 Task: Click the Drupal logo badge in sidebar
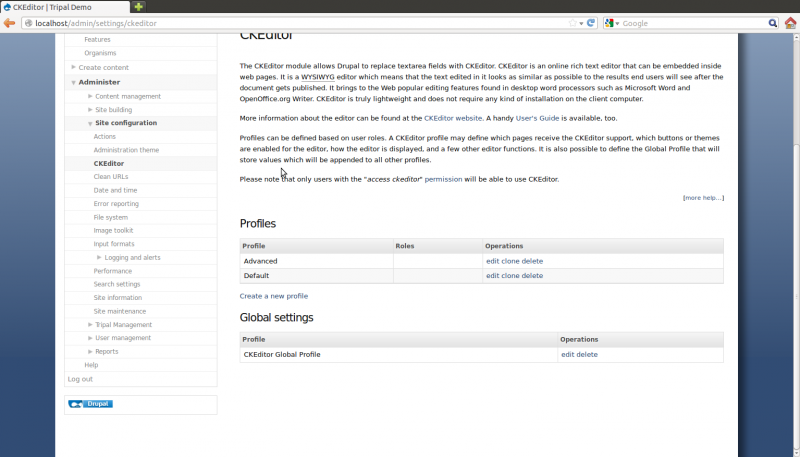[x=90, y=404]
